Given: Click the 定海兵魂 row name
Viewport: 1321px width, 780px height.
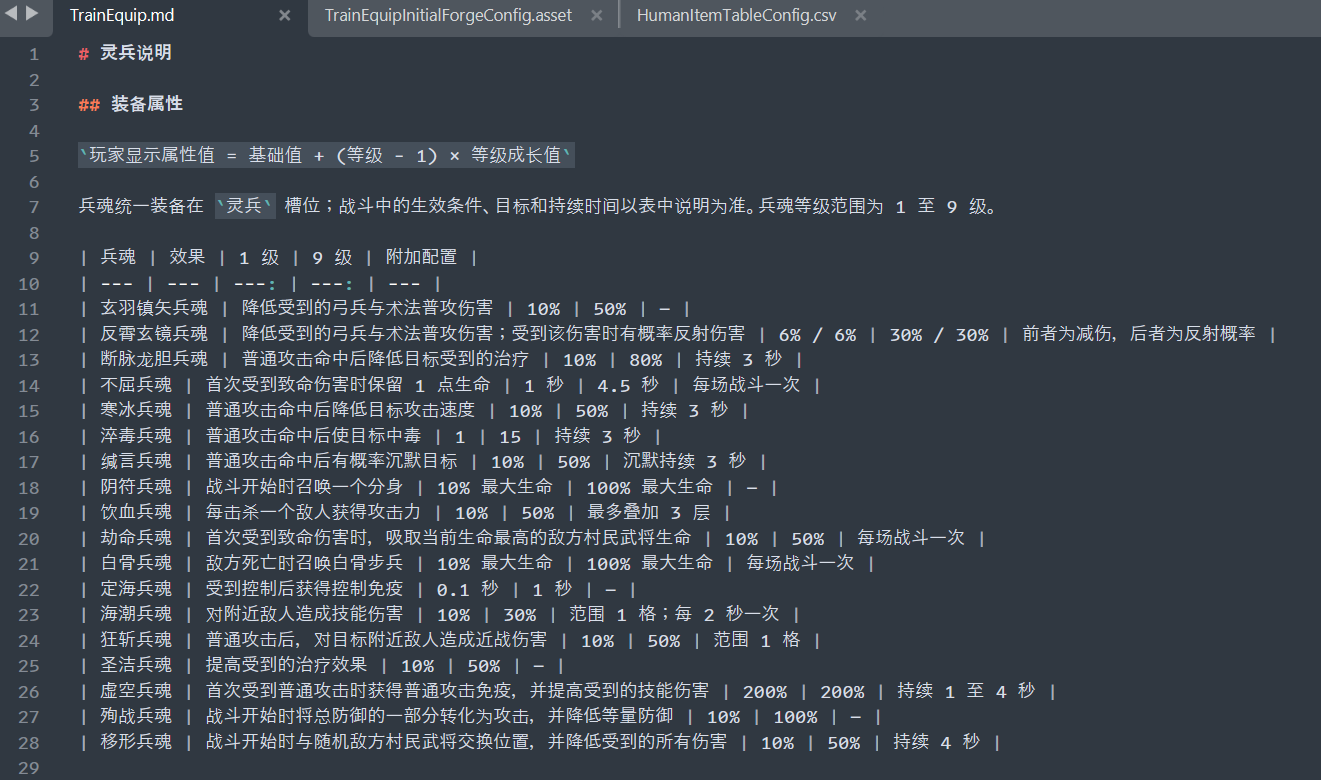Looking at the screenshot, I should tap(136, 589).
